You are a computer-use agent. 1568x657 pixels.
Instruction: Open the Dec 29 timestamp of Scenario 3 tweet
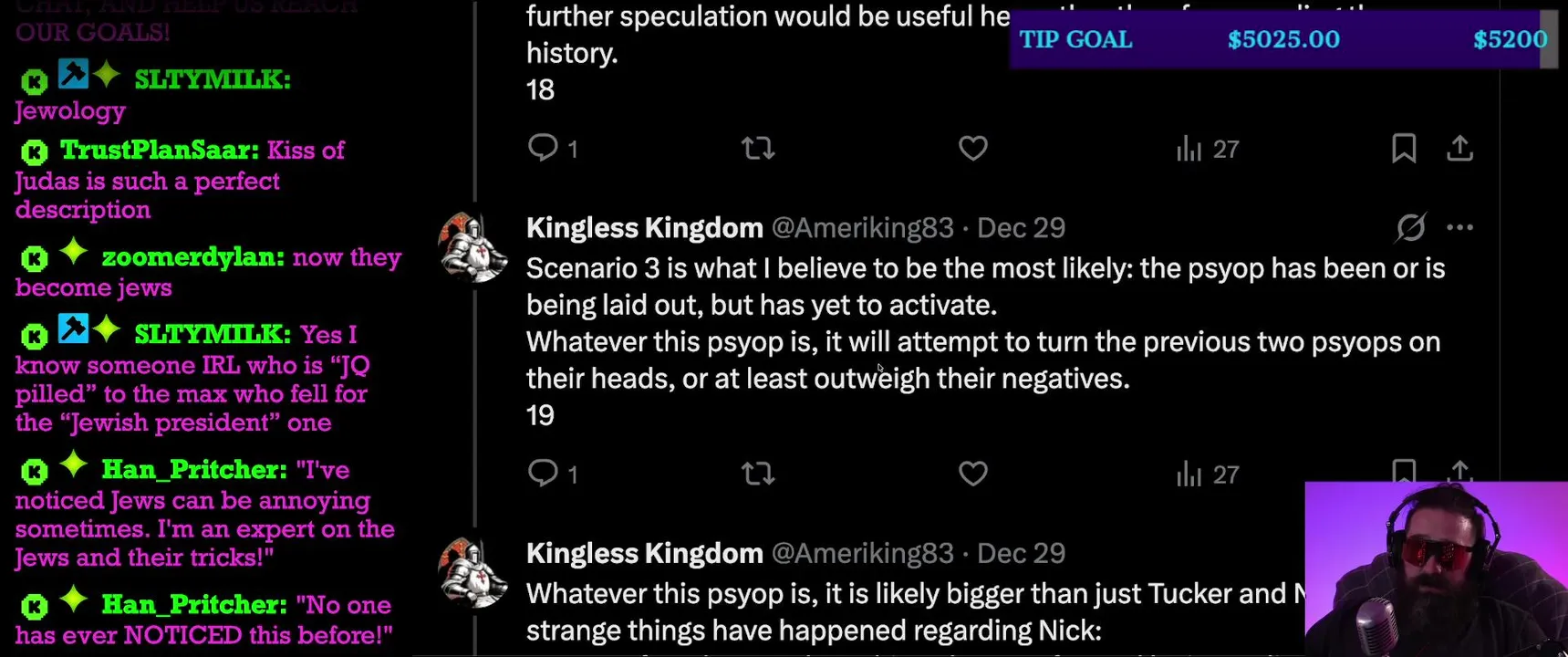tap(1021, 227)
